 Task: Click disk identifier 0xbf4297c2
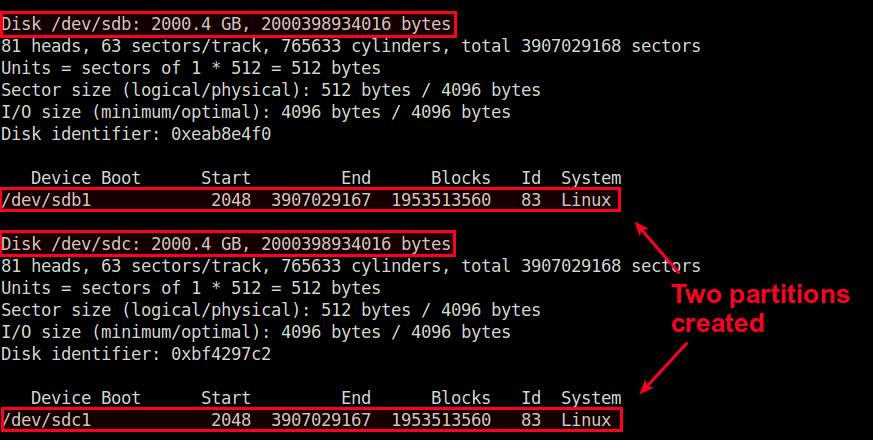click(x=221, y=354)
